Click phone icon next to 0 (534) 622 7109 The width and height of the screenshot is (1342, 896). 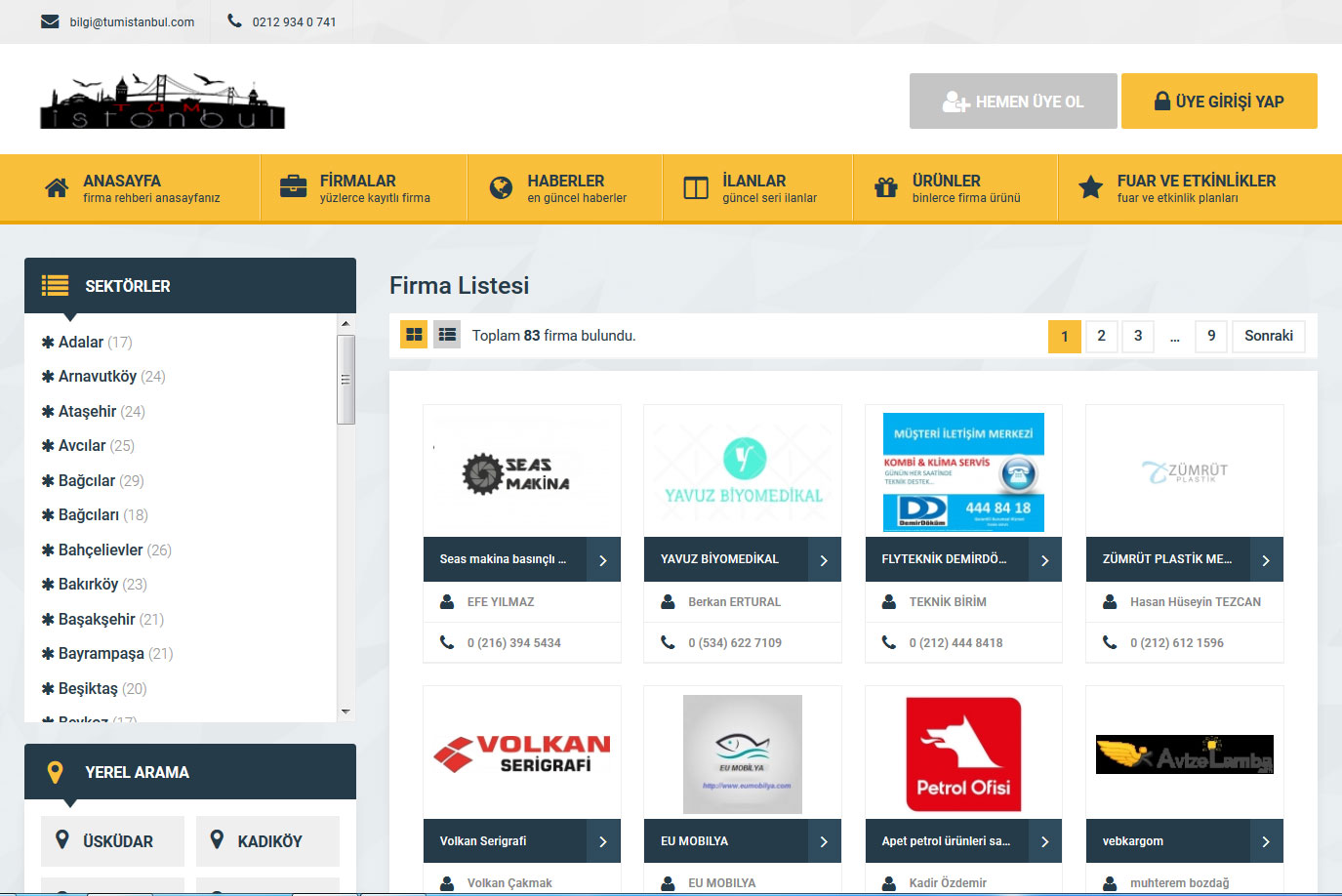coord(668,642)
